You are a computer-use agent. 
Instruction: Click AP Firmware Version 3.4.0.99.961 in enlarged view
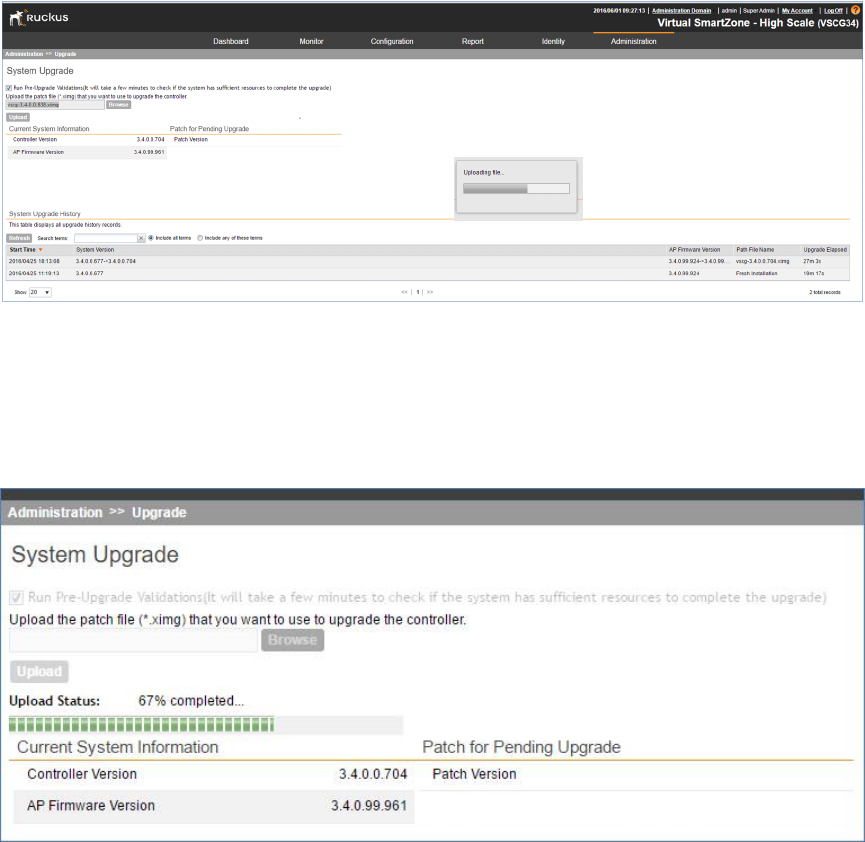[x=213, y=806]
